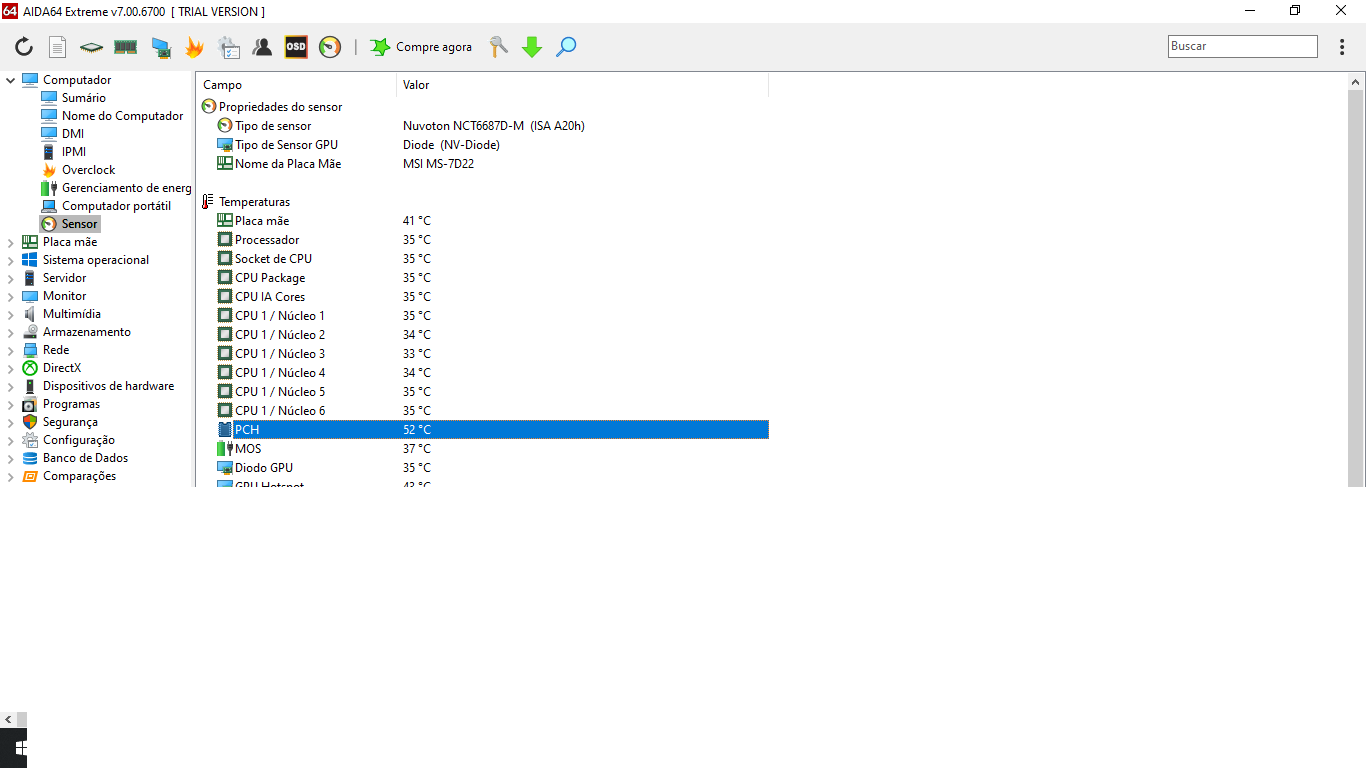Select the Tipo de sensor row
Screen dimensions: 1366x768
(x=483, y=126)
